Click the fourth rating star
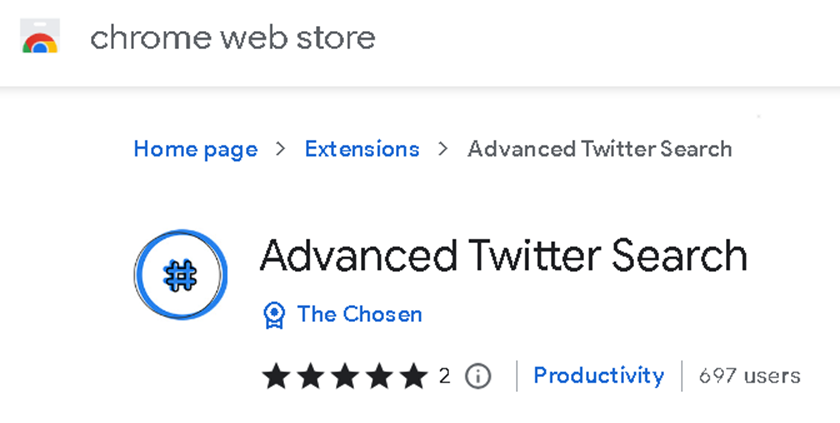The image size is (840, 423). click(379, 376)
